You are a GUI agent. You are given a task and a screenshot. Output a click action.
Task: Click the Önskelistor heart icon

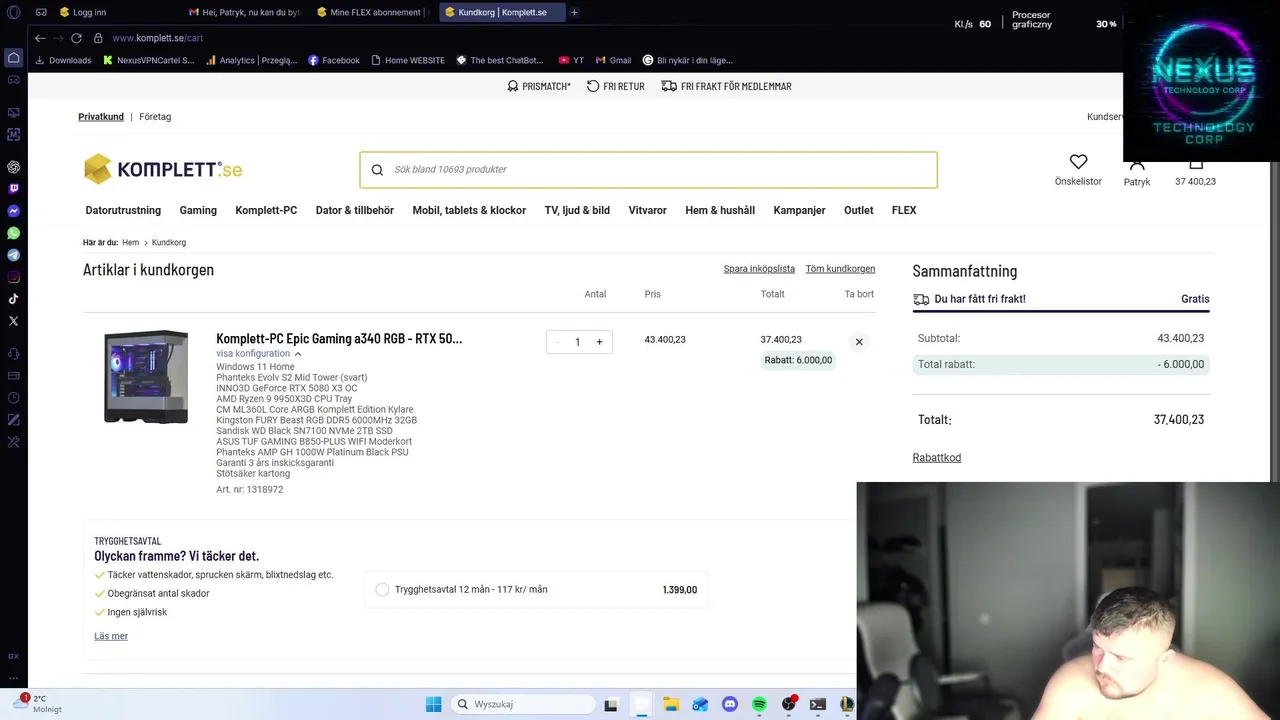point(1078,162)
